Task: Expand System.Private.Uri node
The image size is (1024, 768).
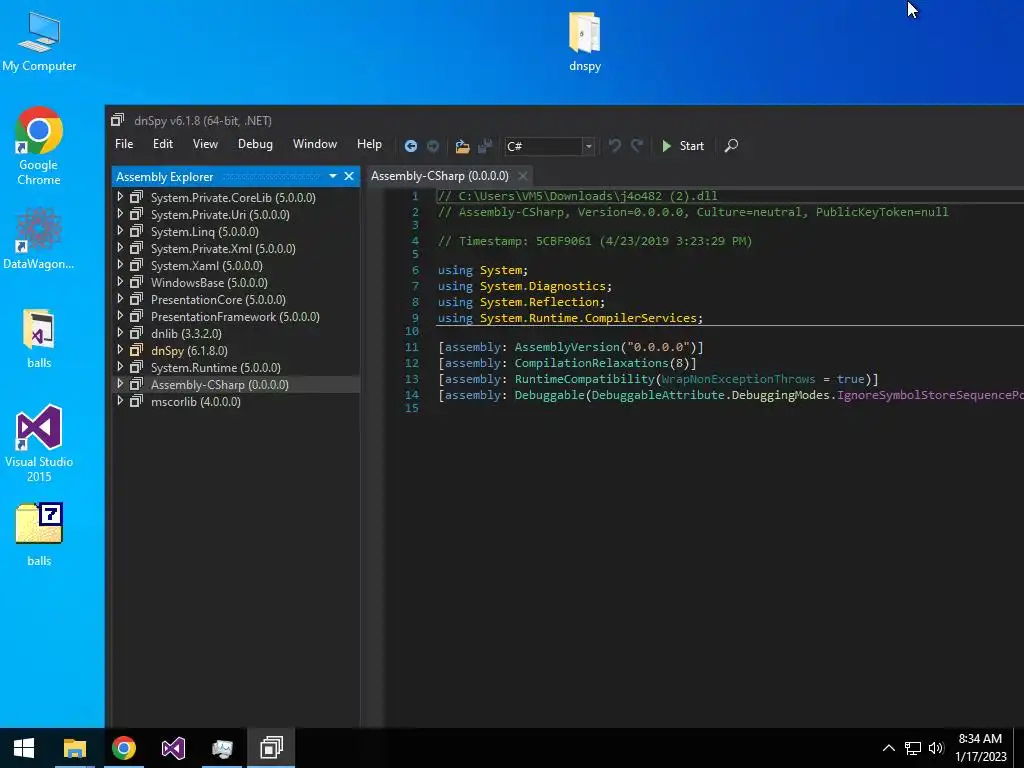Action: pos(120,214)
